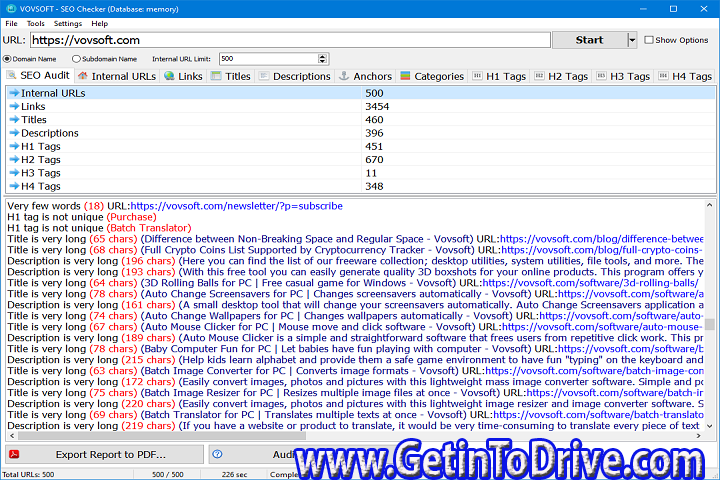Click the Internal URL Limit field

click(269, 59)
